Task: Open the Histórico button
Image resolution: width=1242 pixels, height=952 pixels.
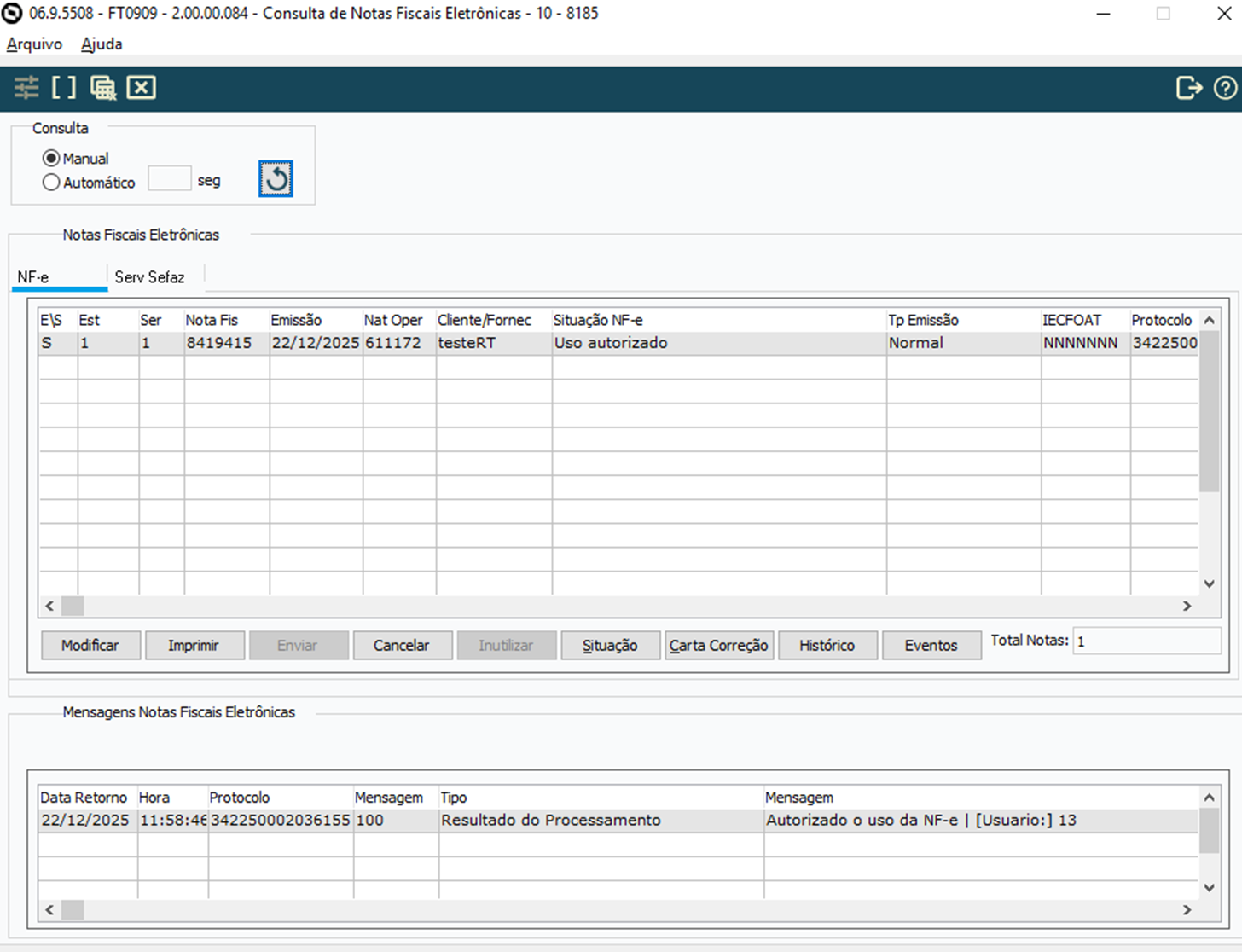Action: 827,645
